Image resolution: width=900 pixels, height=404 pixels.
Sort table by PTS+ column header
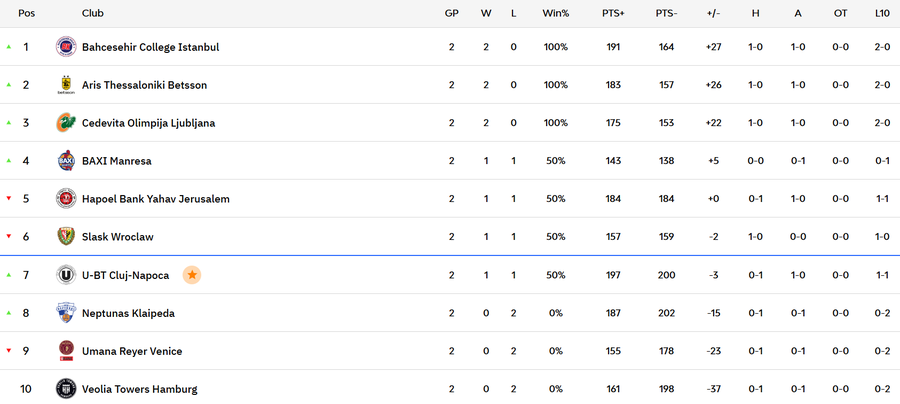click(613, 13)
